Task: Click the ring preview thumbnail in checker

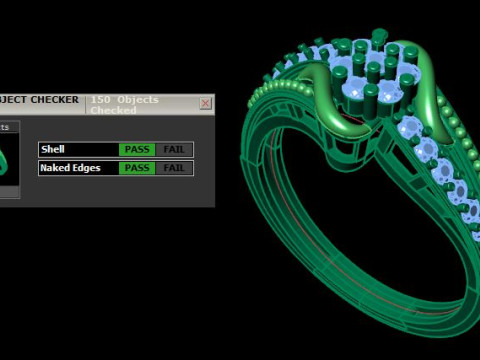Action: click(9, 159)
